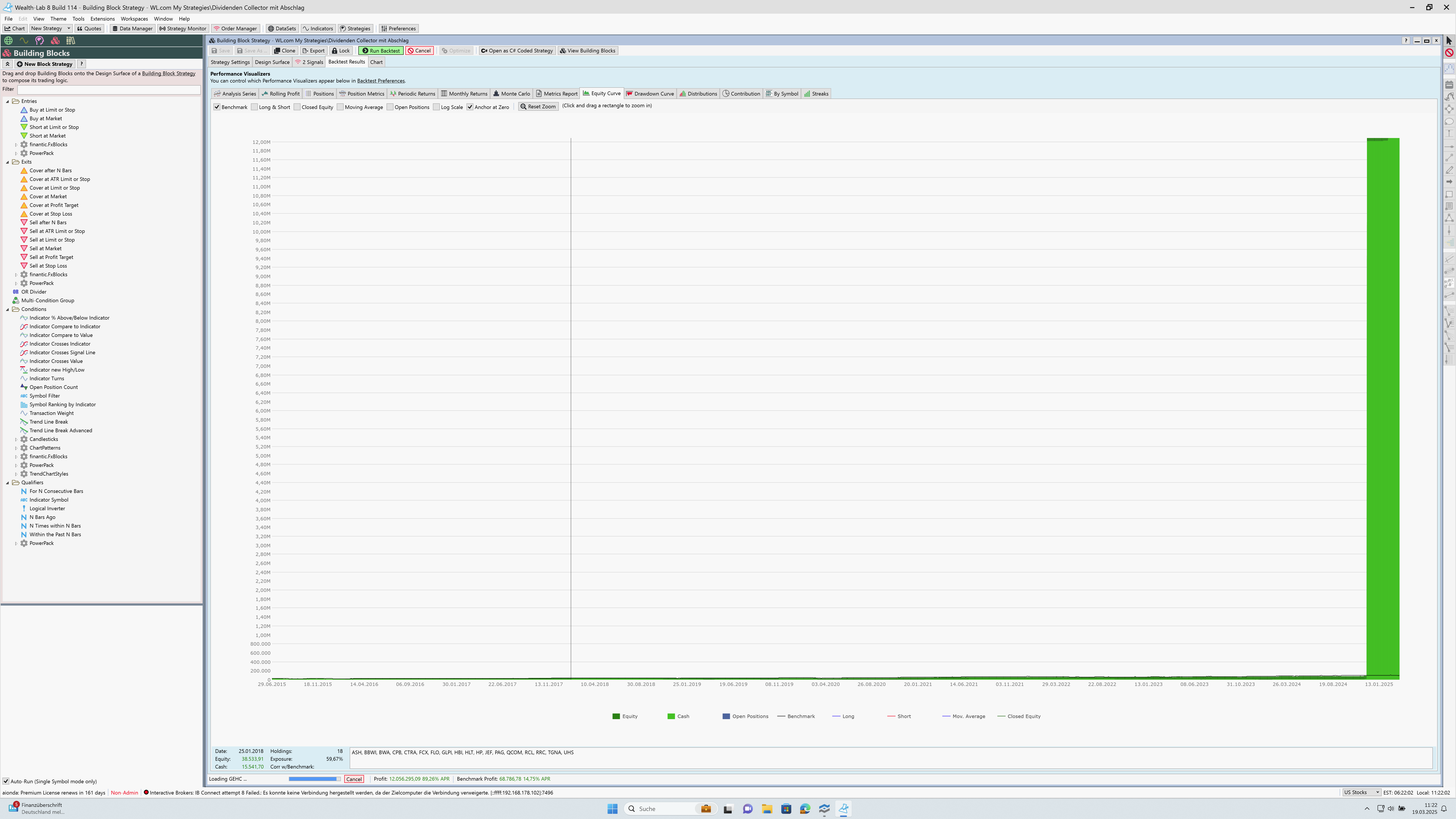Select the sine wave Indicators icon in left panel
The height and width of the screenshot is (819, 1456).
24,41
